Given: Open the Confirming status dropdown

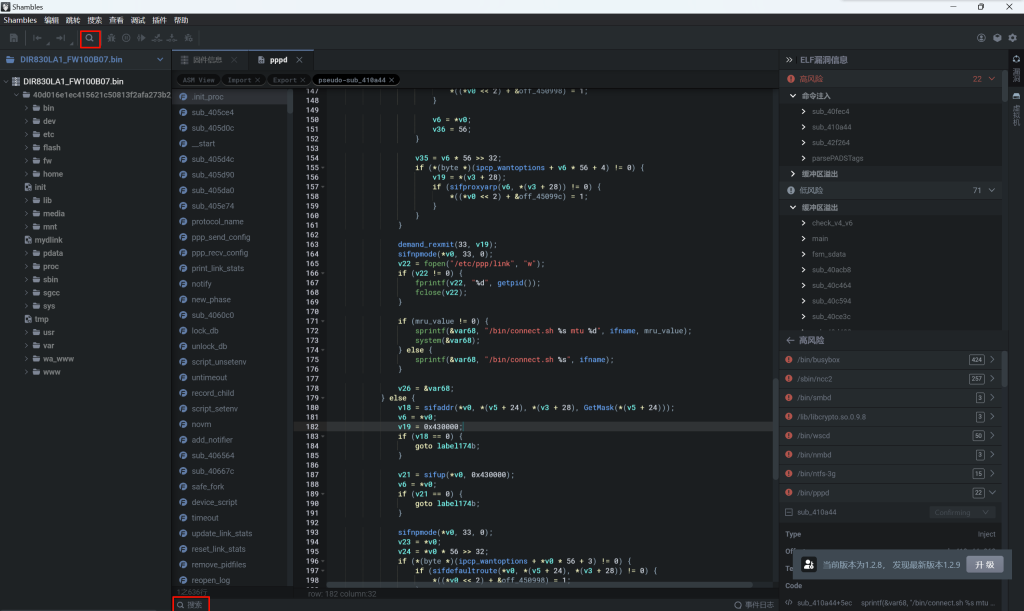Looking at the screenshot, I should pyautogui.click(x=958, y=512).
